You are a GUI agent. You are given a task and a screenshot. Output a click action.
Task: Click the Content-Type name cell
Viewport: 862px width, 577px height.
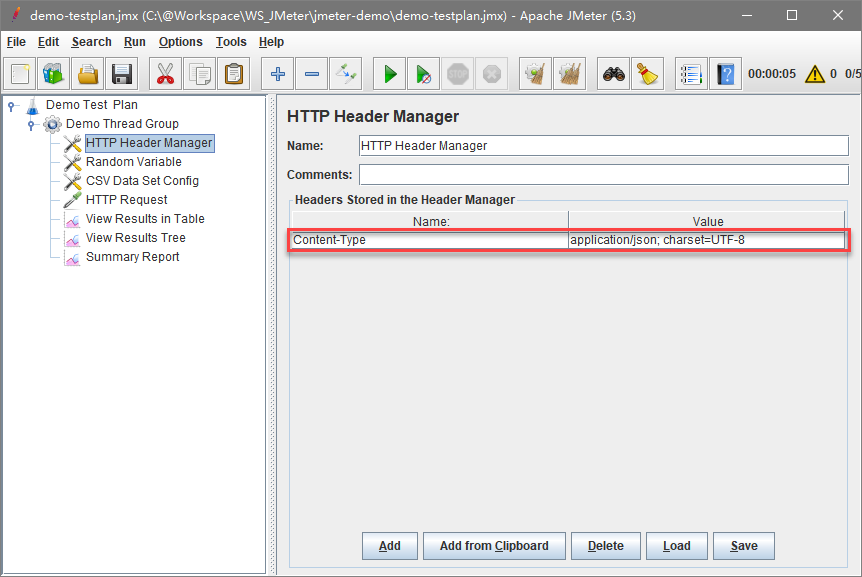[429, 240]
